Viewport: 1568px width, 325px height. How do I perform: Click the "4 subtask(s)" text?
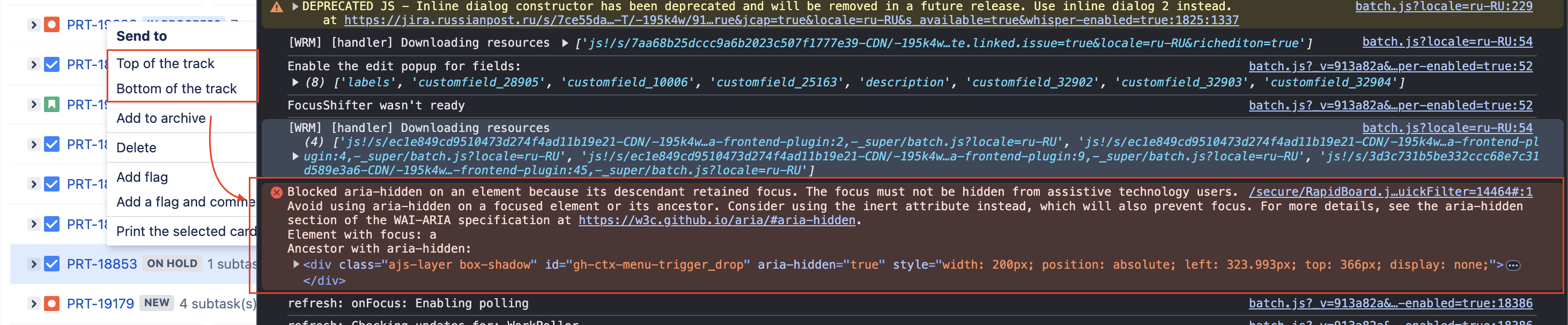coord(217,303)
